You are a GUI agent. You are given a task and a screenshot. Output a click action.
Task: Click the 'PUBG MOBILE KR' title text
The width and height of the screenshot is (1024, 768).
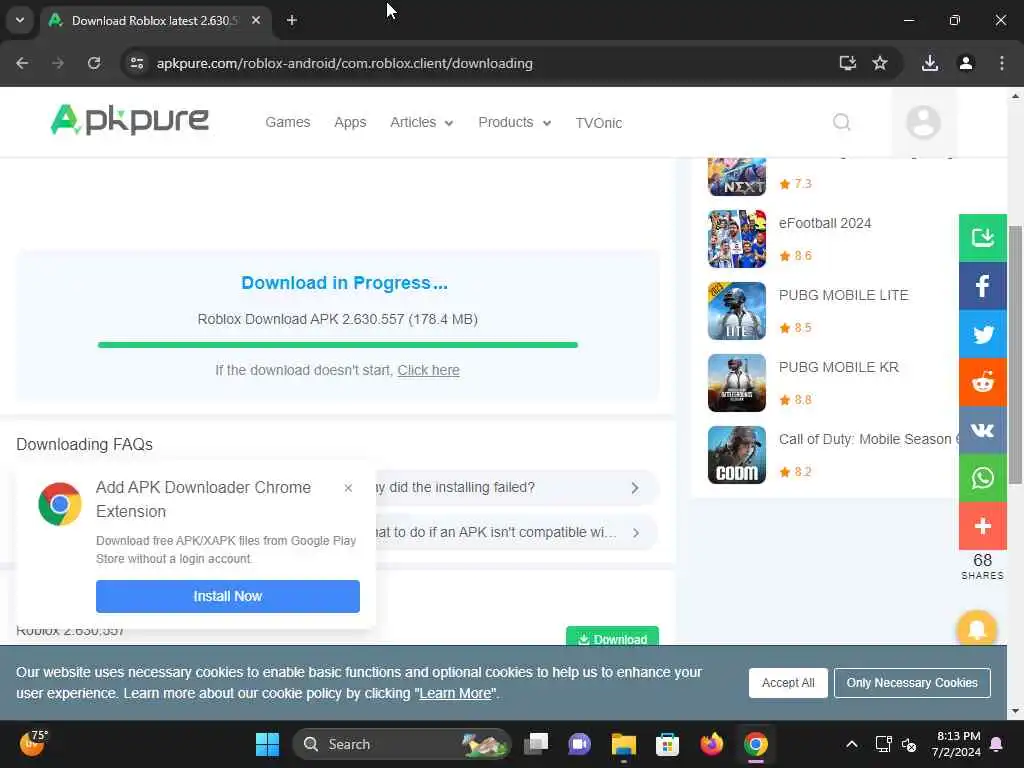click(x=839, y=367)
